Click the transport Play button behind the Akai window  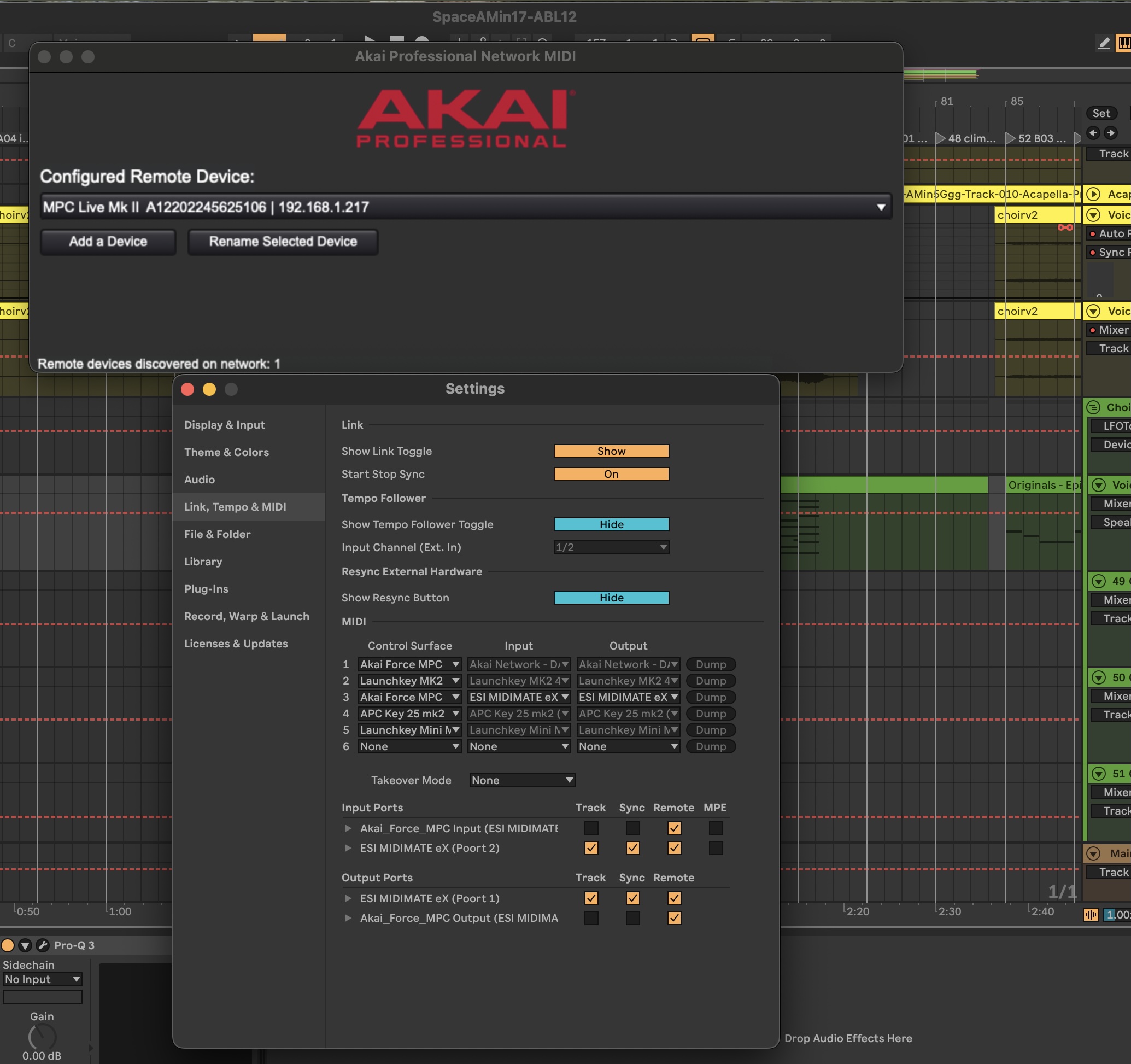click(369, 39)
